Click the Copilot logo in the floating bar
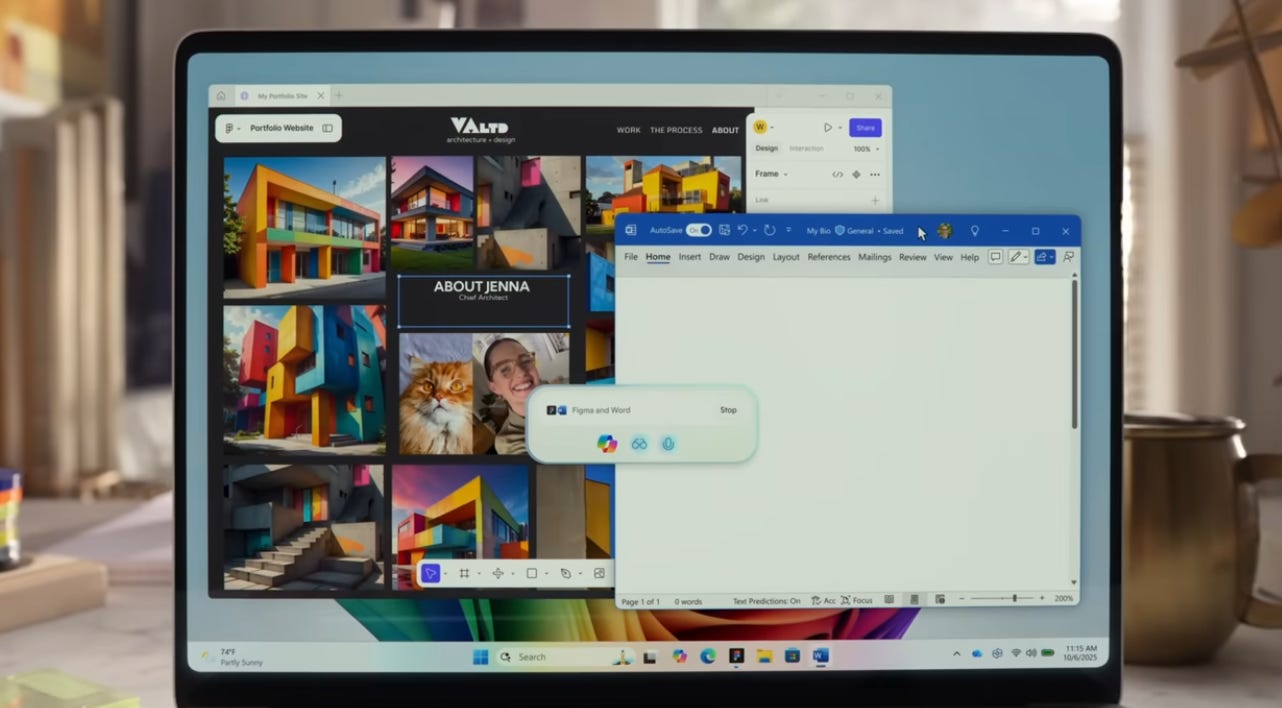 607,444
